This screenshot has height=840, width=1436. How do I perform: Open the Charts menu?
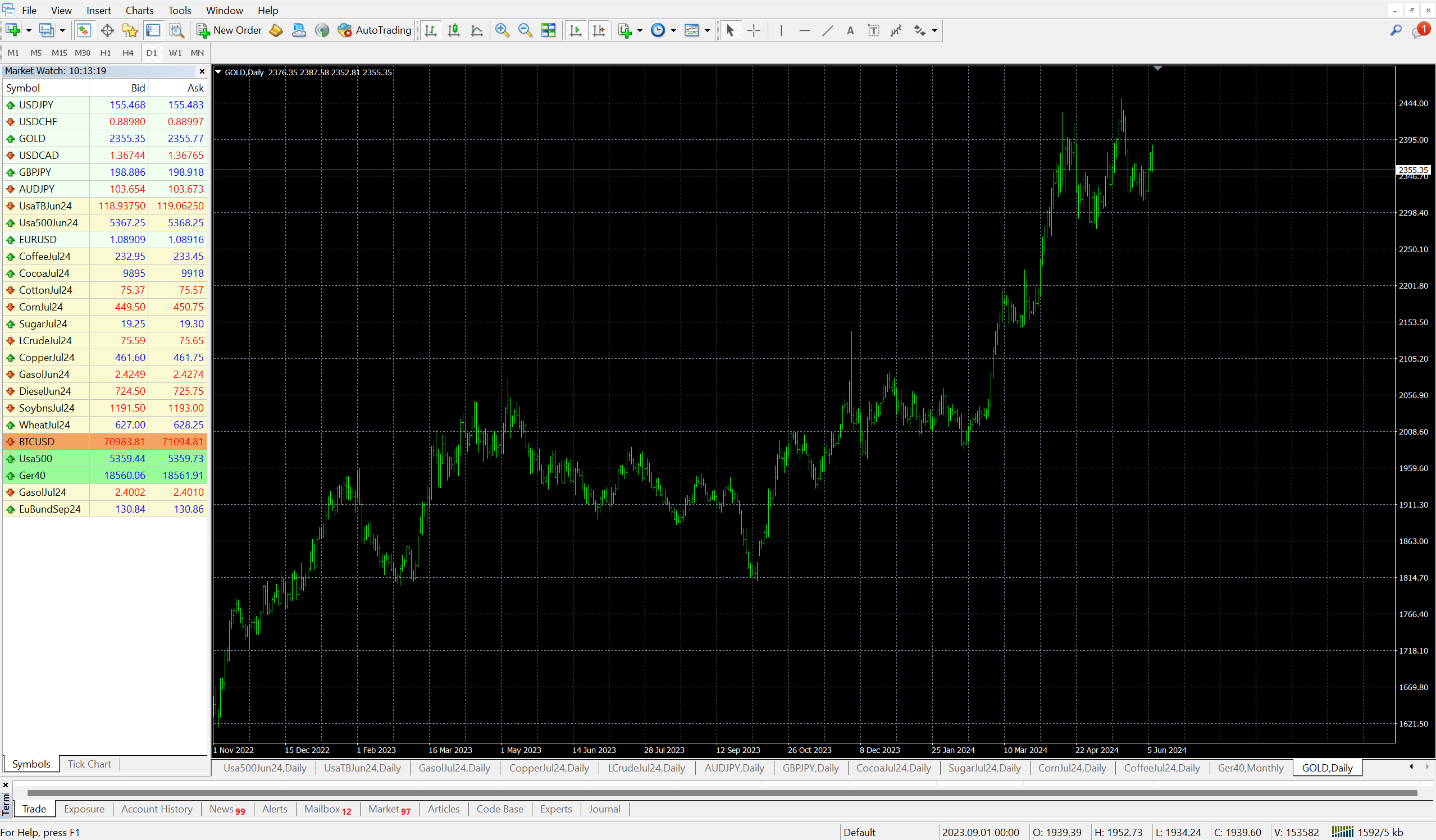click(x=139, y=10)
